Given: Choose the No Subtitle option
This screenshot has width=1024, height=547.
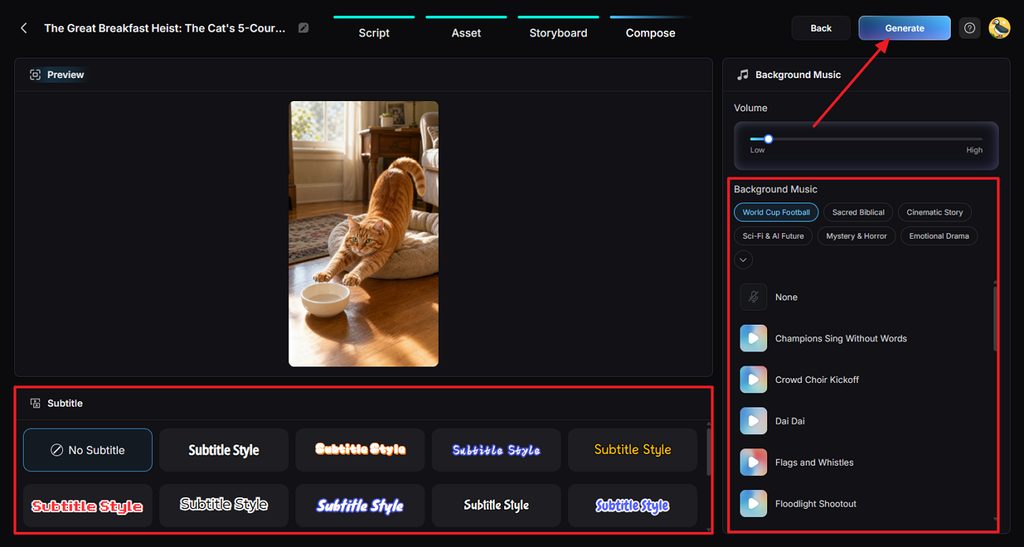Looking at the screenshot, I should (x=88, y=450).
